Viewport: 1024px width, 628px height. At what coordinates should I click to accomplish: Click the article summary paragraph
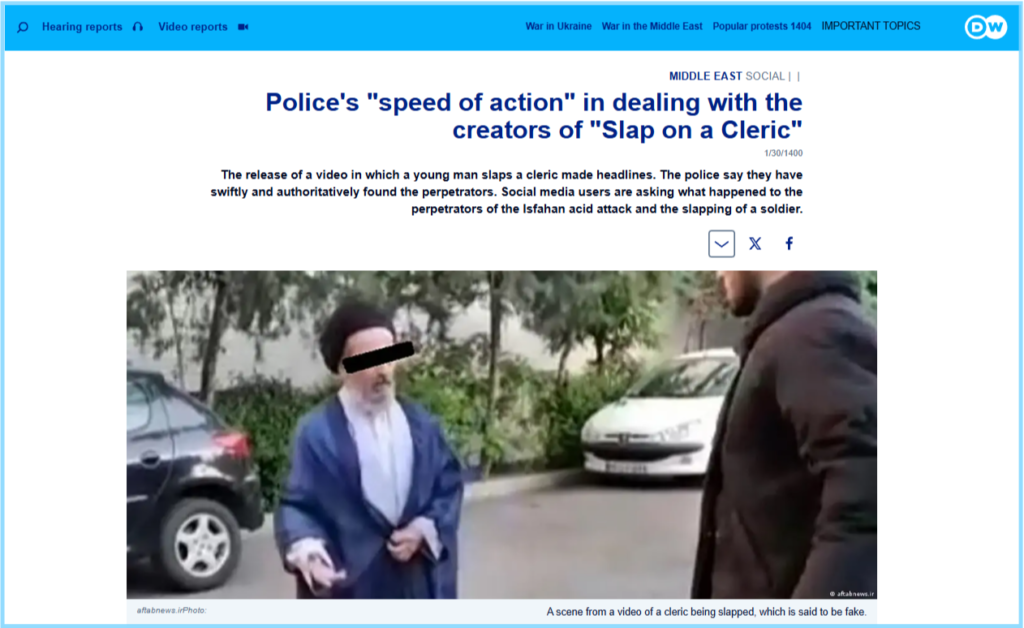[507, 191]
